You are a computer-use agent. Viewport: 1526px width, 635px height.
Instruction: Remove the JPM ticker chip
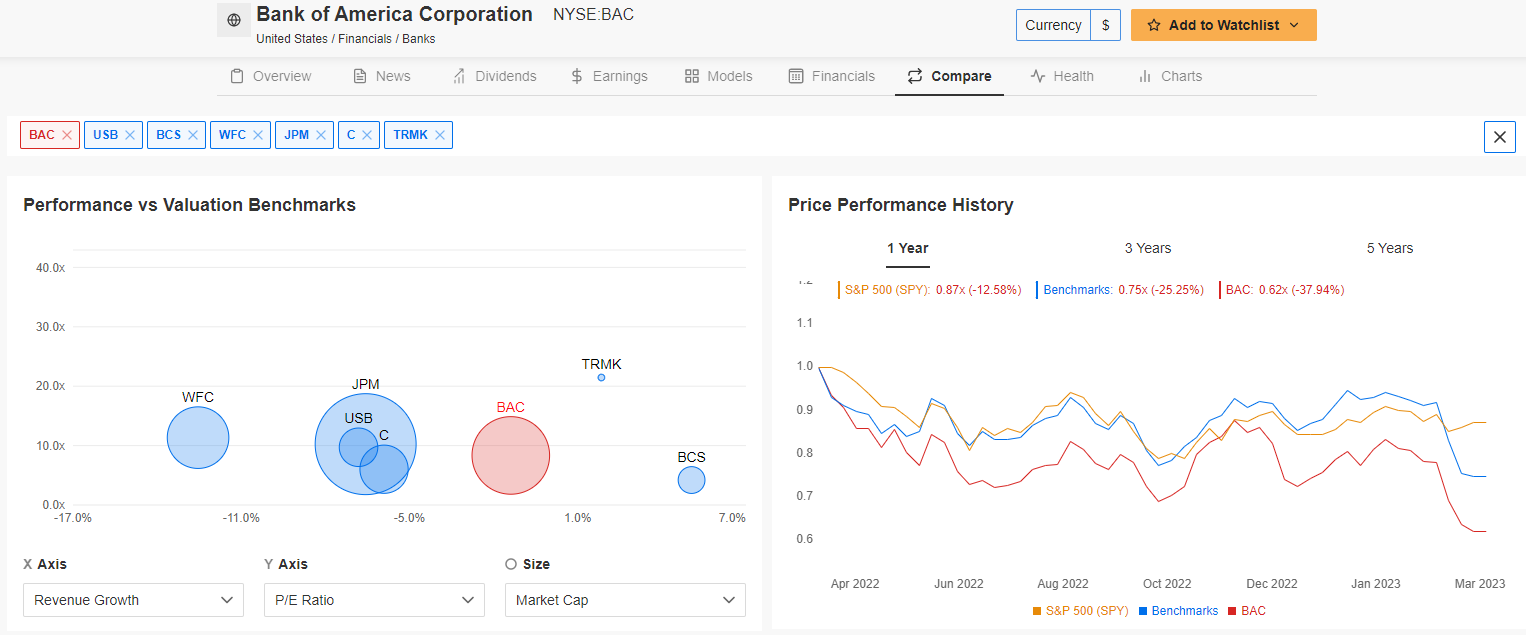click(x=321, y=135)
